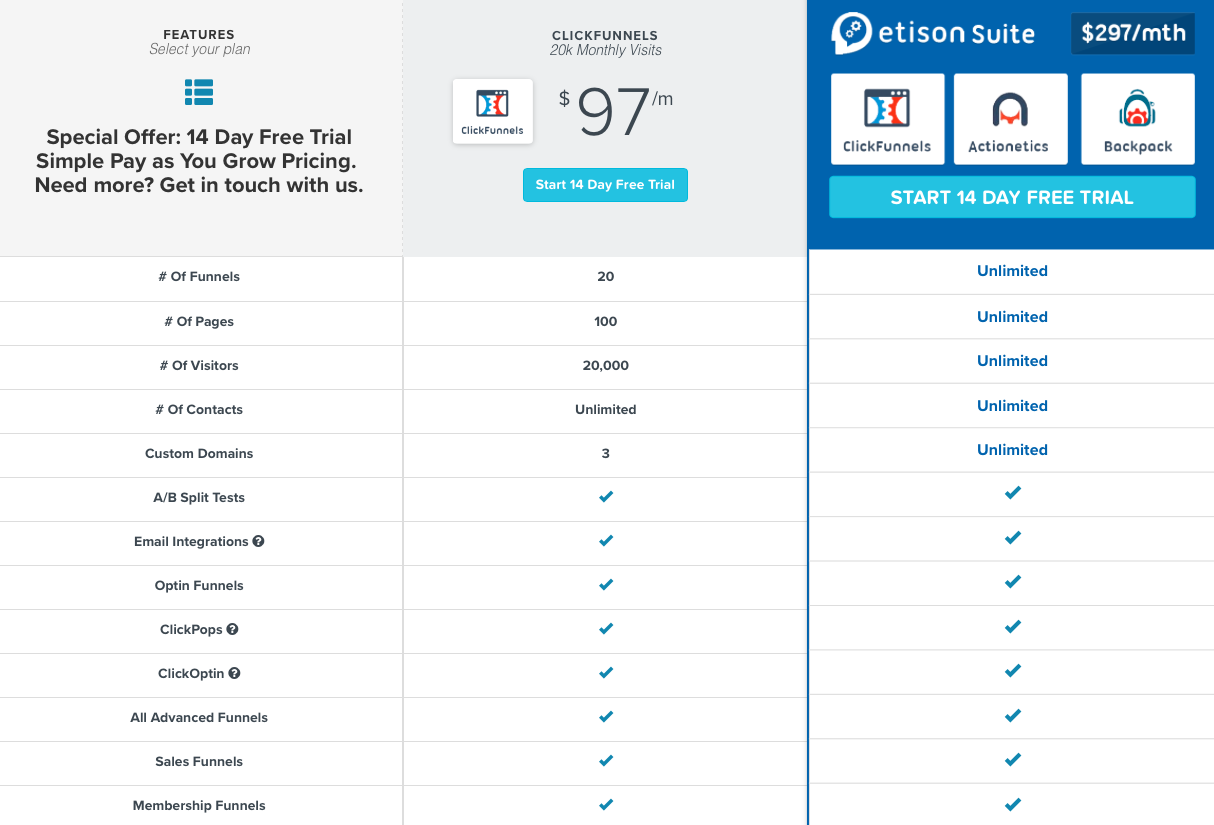Click the 'All Advanced Funnels' feature label

click(199, 718)
